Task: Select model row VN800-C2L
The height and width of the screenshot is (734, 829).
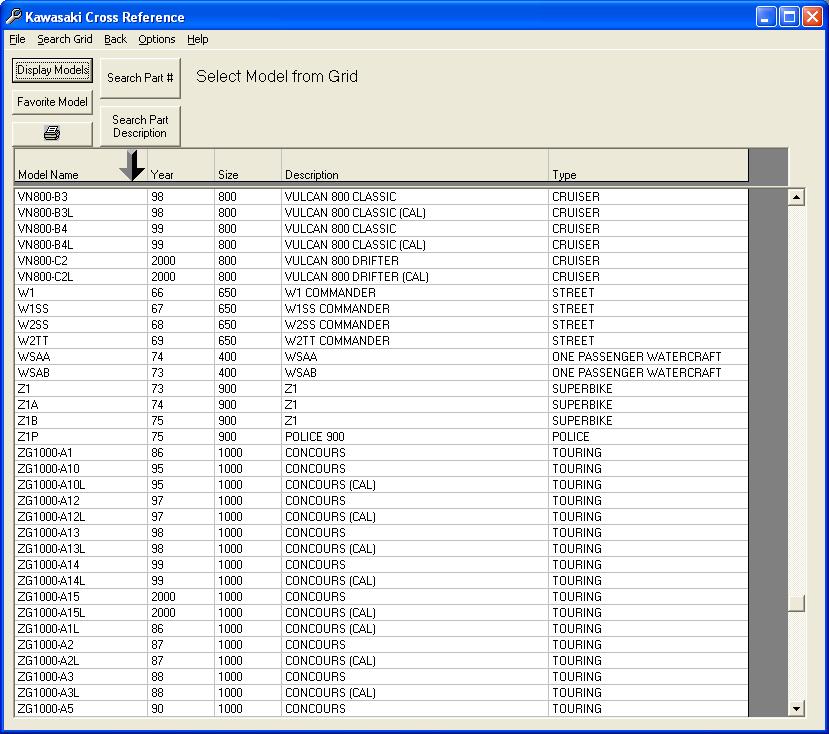Action: pos(381,277)
